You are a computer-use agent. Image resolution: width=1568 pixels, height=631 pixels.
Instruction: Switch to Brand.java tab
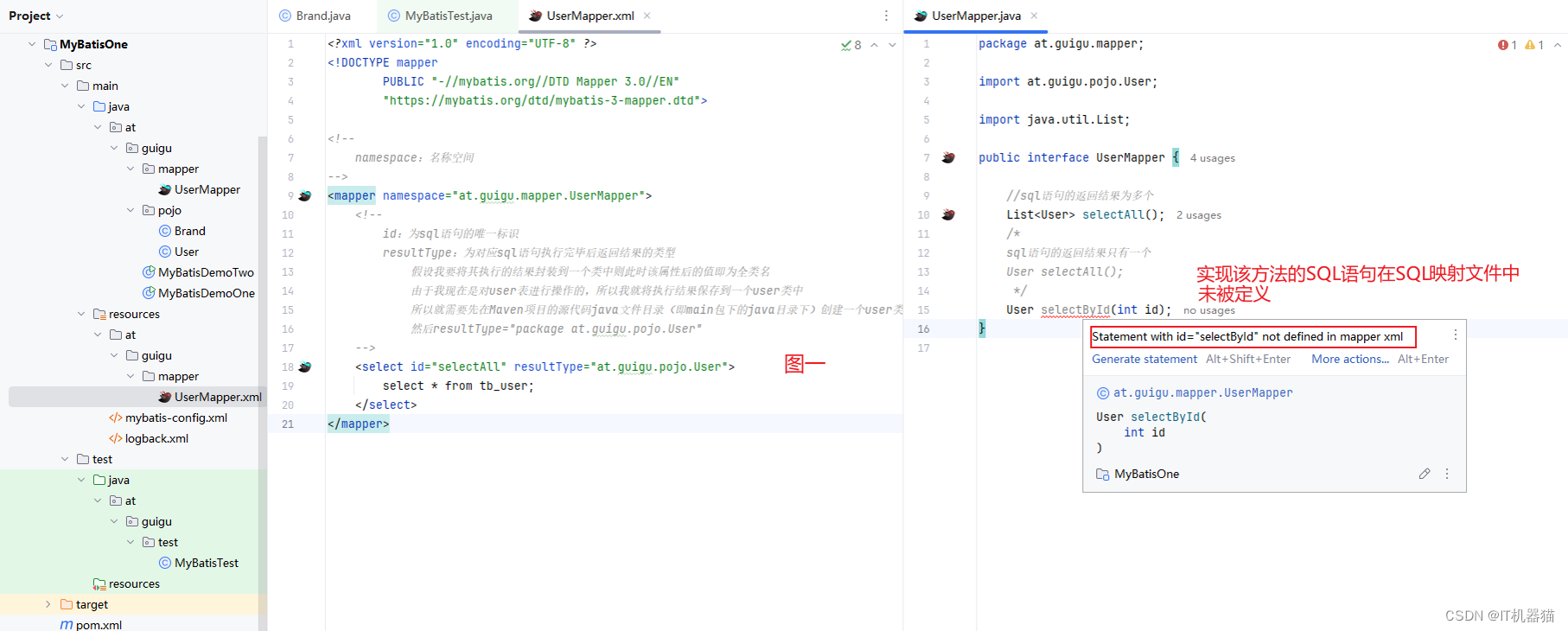click(315, 16)
